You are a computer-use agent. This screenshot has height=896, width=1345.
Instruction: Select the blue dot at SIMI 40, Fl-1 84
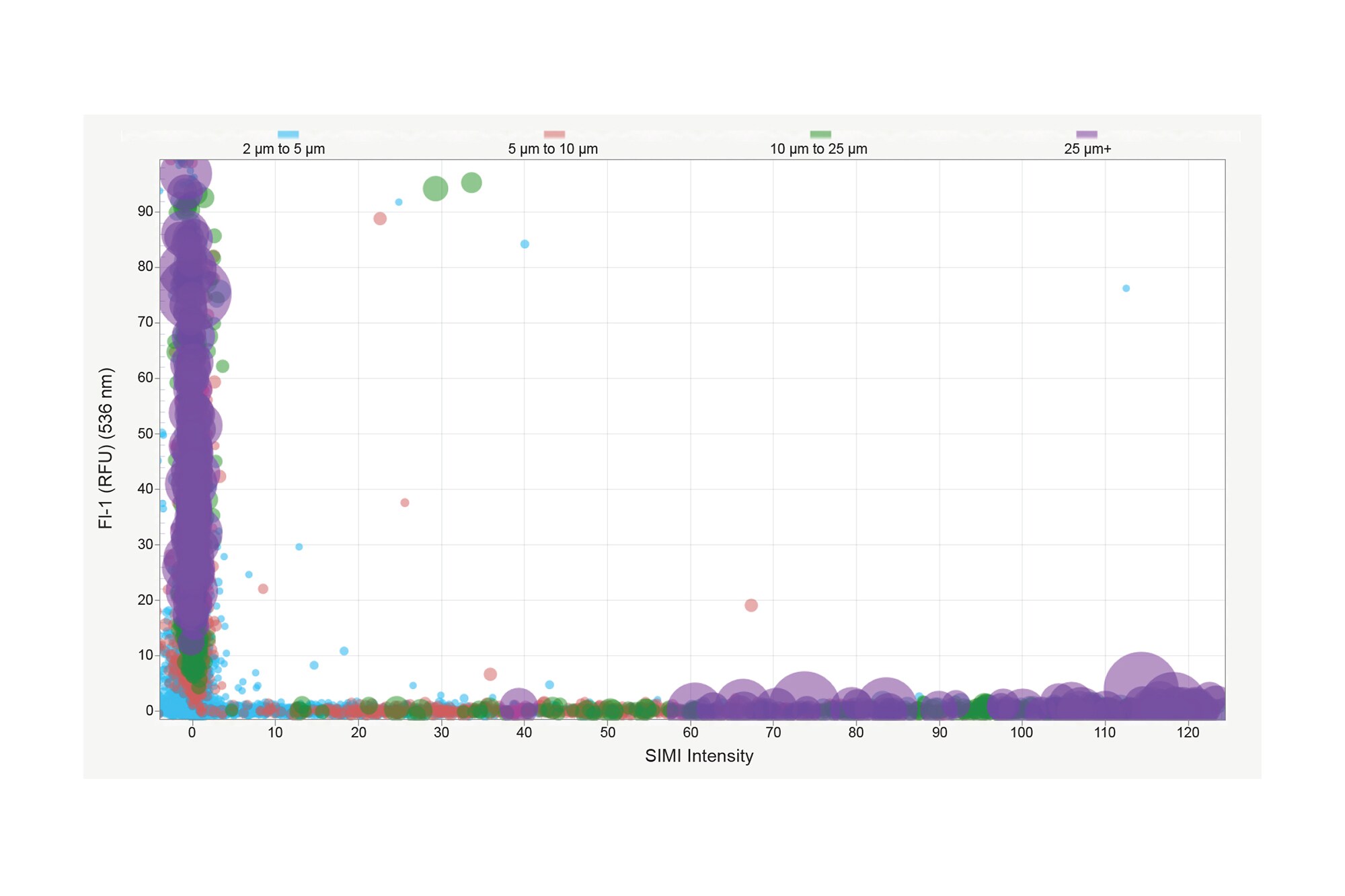pyautogui.click(x=525, y=244)
